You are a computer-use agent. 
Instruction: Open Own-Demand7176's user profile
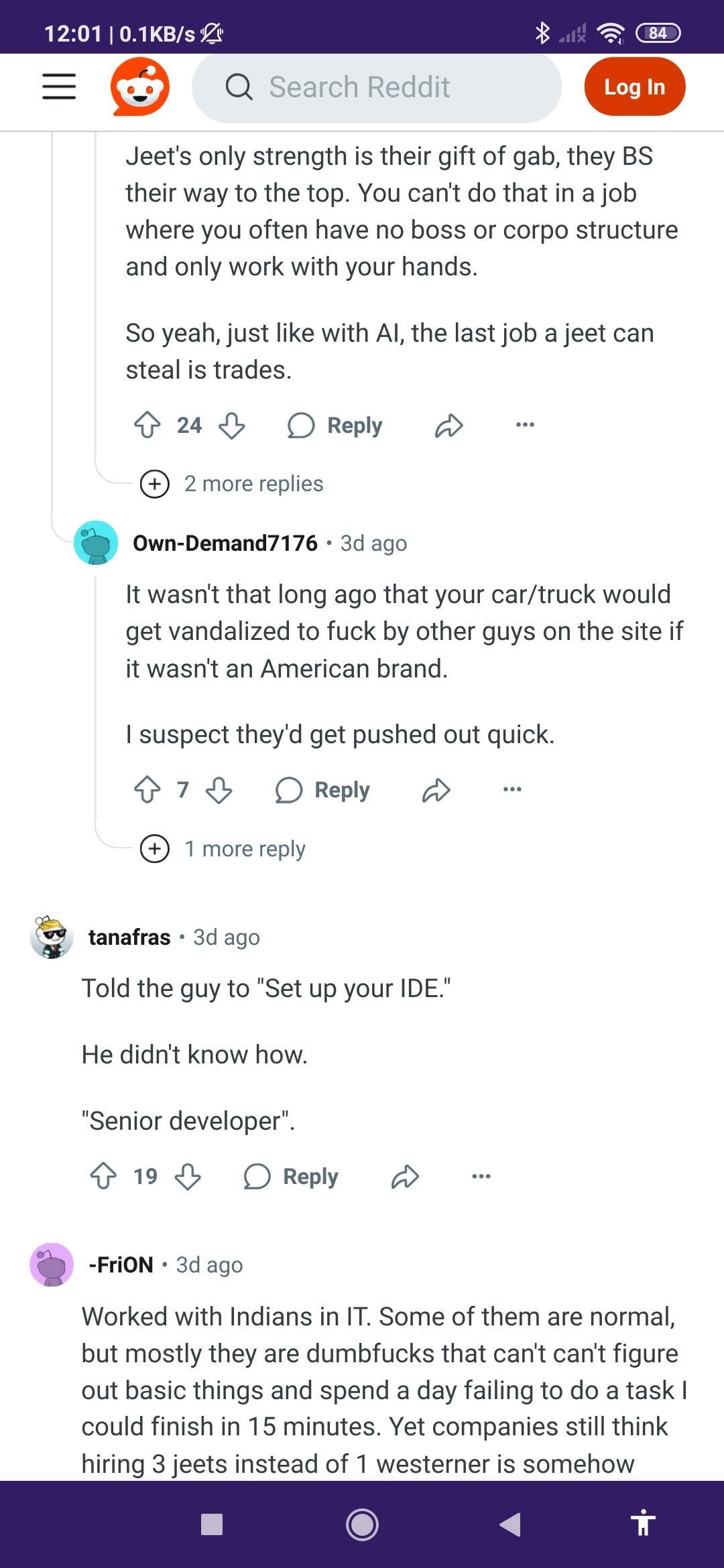coord(225,543)
